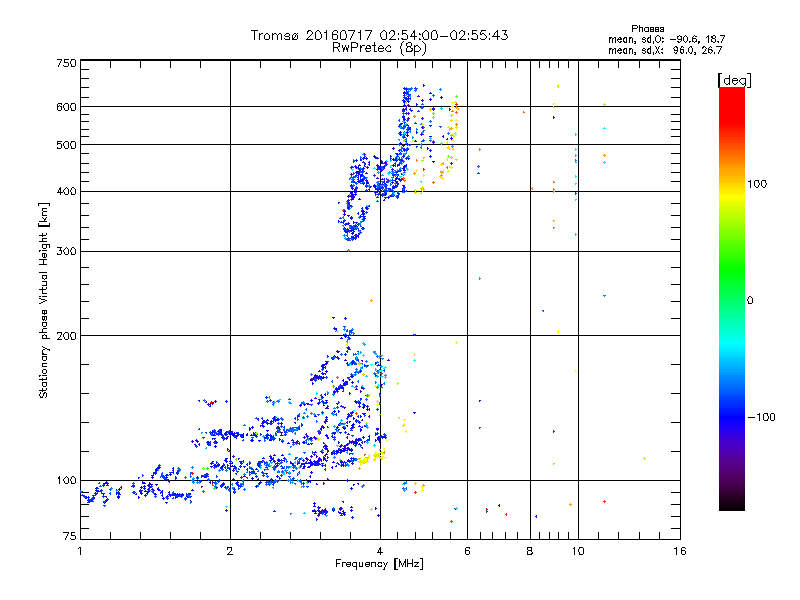Click the 'Phases' header text
Image resolution: width=800 pixels, height=600 pixels.
647,29
